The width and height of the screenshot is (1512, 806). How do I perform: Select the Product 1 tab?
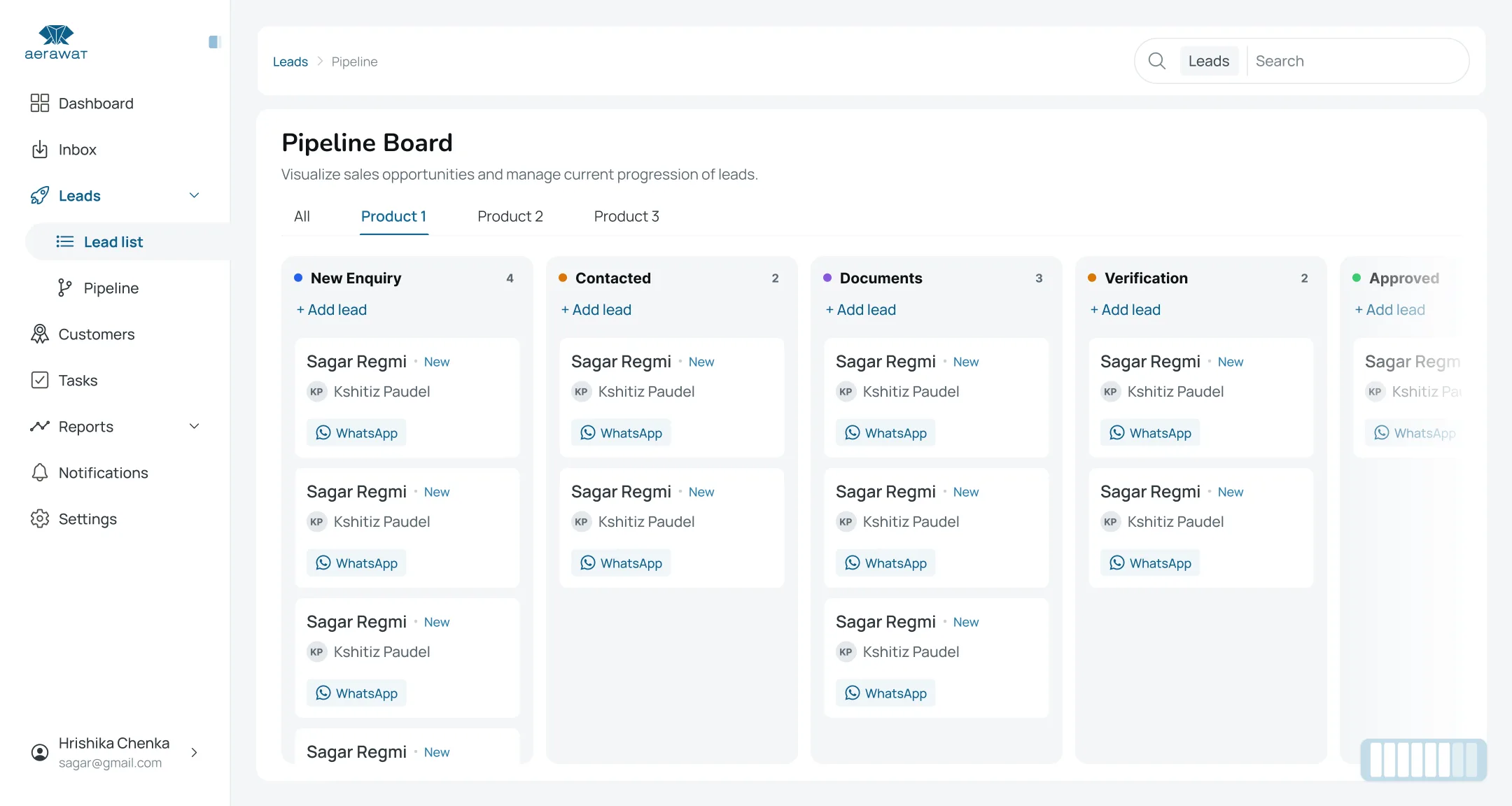393,216
